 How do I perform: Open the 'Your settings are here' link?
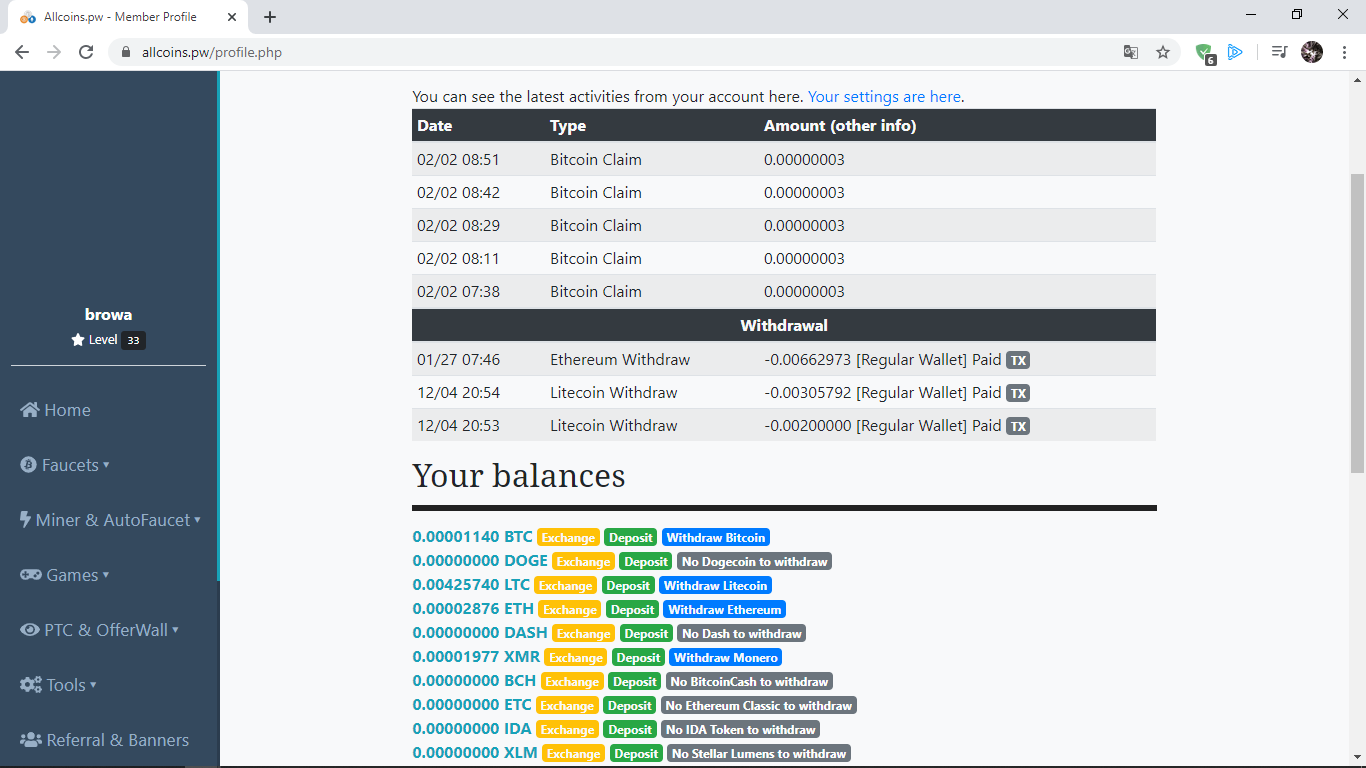coord(884,97)
